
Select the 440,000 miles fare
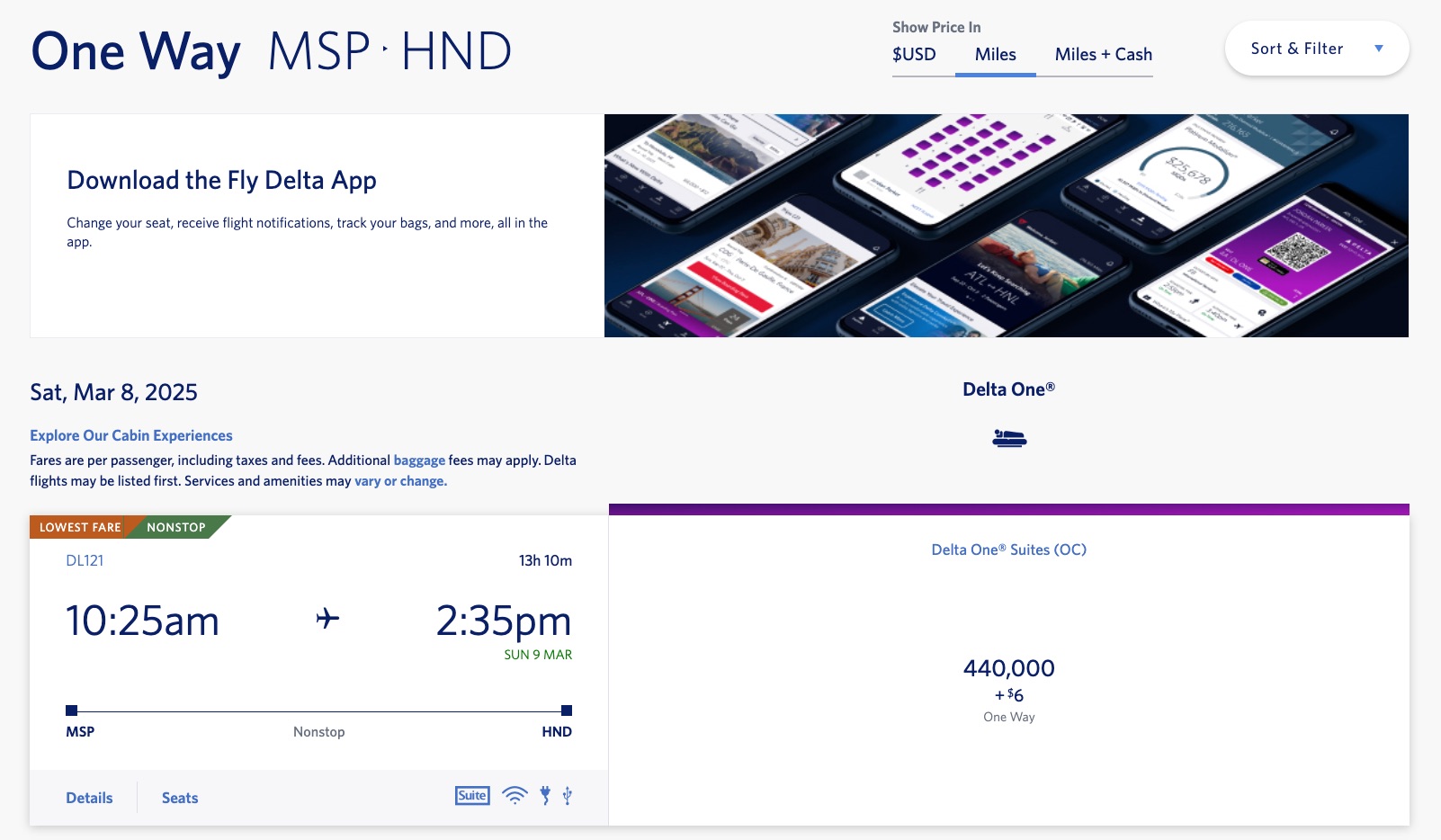(1009, 668)
